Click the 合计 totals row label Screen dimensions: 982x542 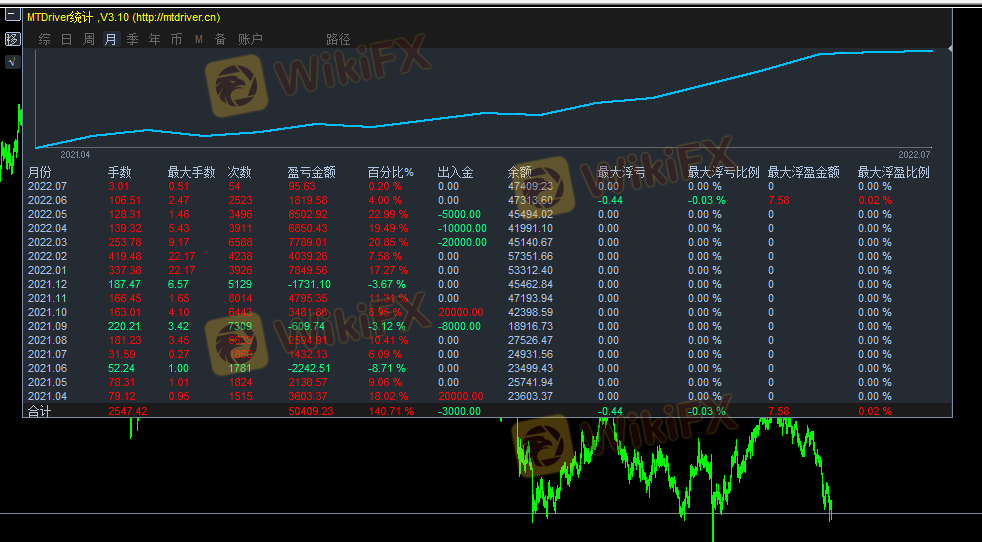[x=39, y=411]
